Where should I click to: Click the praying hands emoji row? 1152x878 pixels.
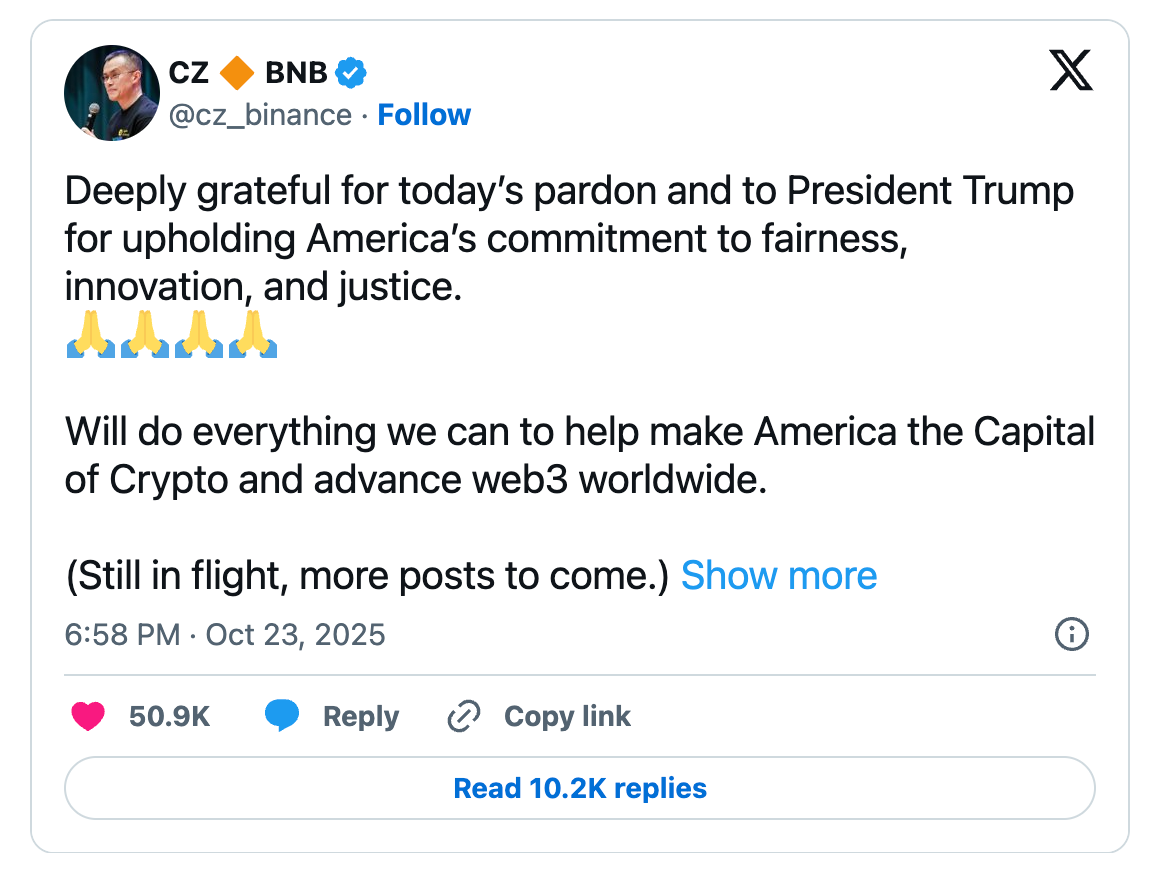(171, 334)
